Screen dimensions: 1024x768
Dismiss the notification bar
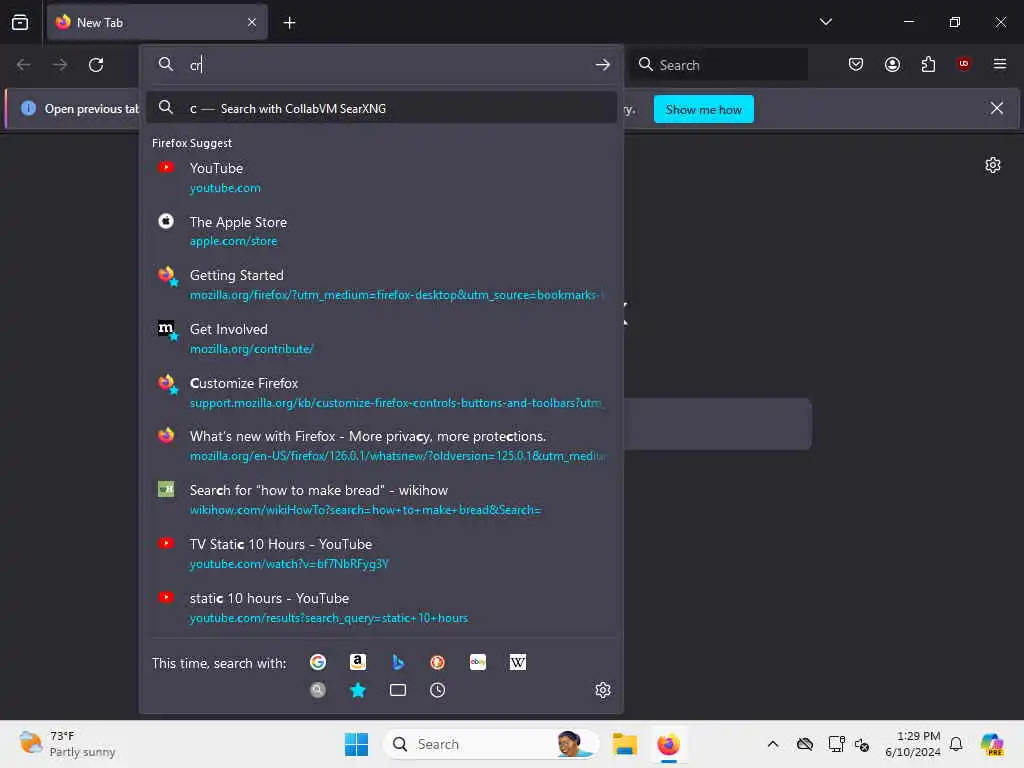pyautogui.click(x=996, y=108)
